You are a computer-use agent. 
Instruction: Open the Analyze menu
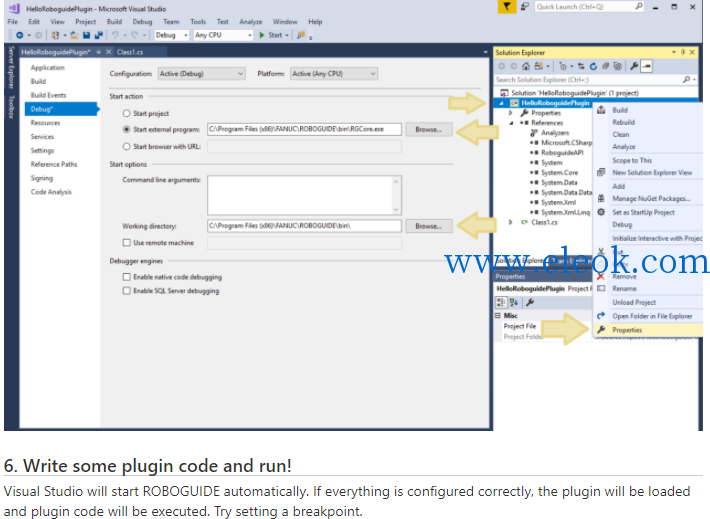click(x=250, y=22)
